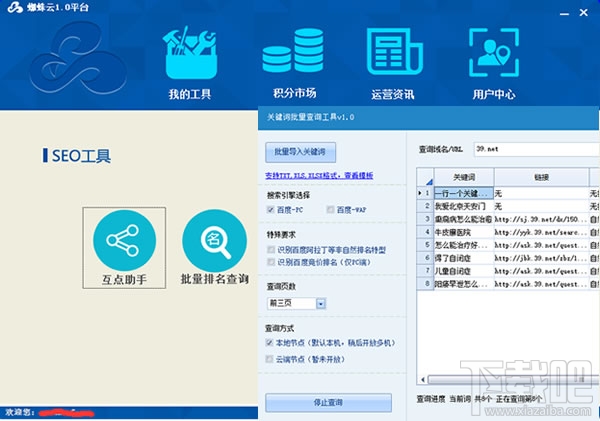Toggle 识别百度阿拉丁 natural ranking checkbox
Screen dimensions: 600x421
point(271,250)
